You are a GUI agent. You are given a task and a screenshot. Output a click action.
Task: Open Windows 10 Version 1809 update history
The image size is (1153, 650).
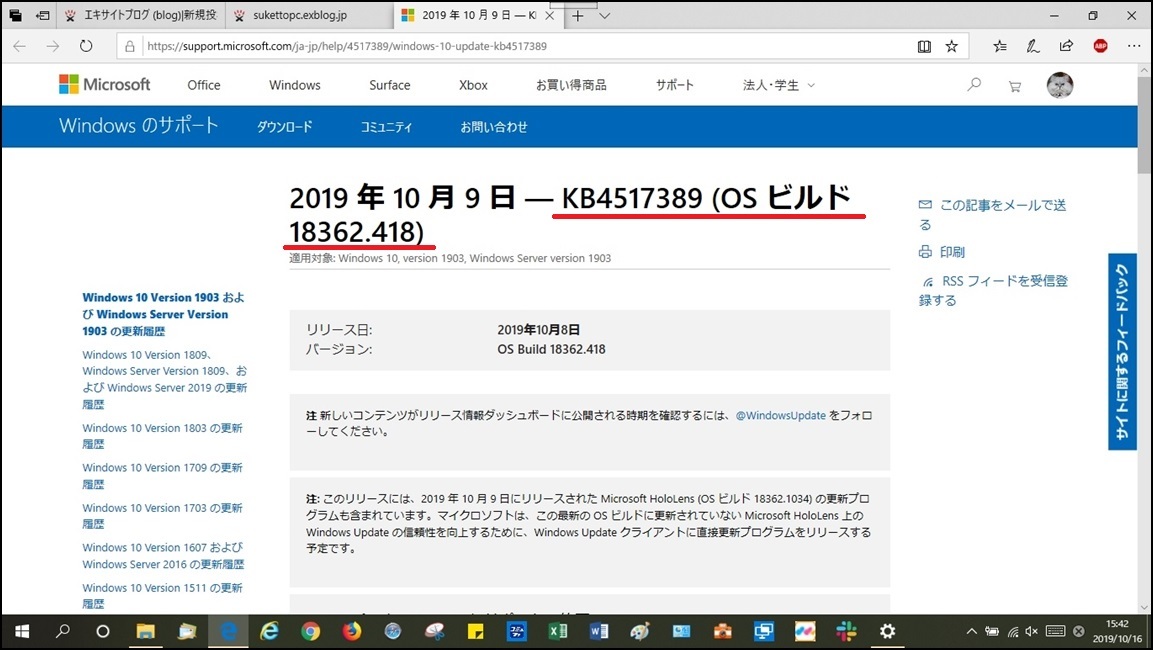[x=165, y=379]
